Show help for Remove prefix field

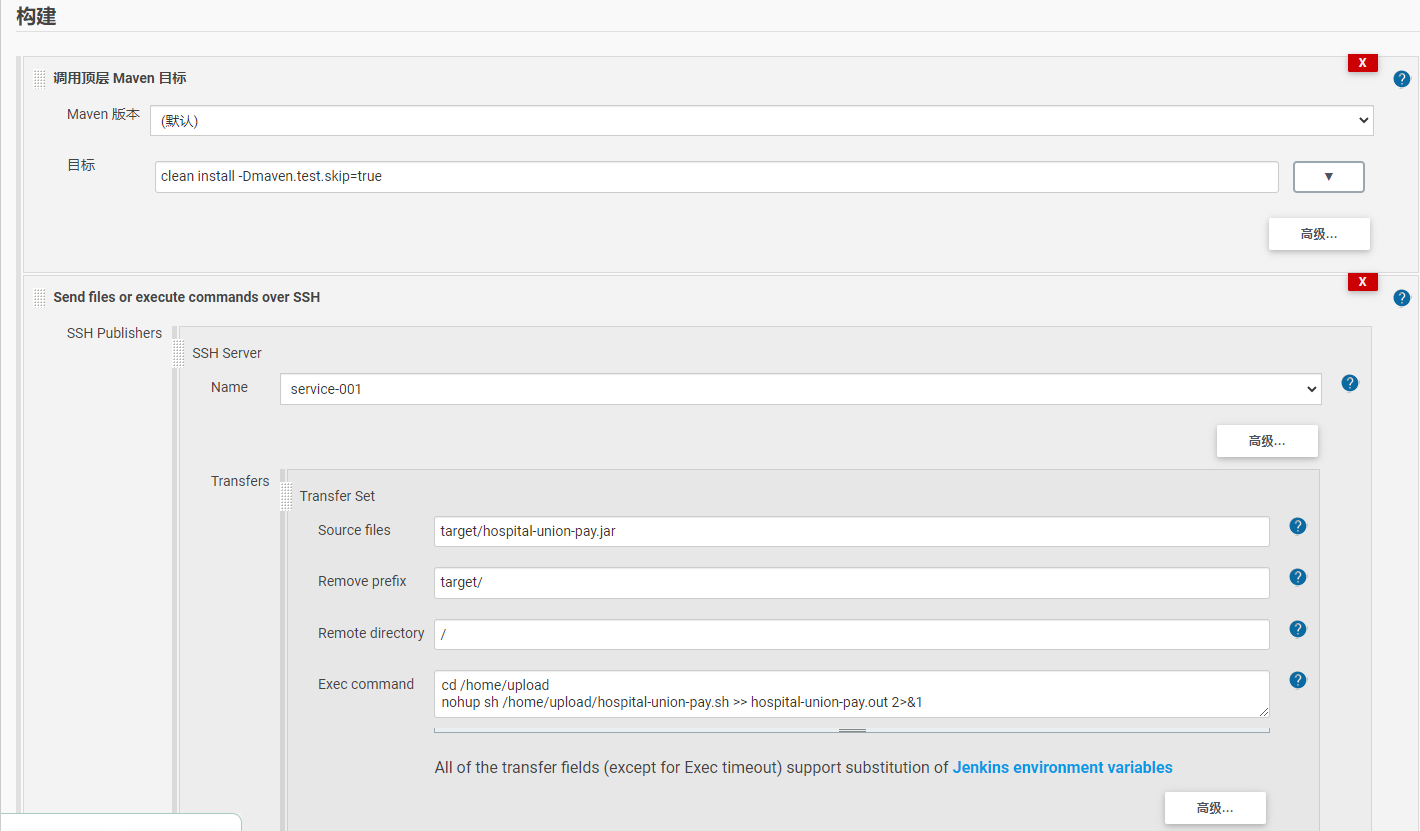click(1297, 577)
